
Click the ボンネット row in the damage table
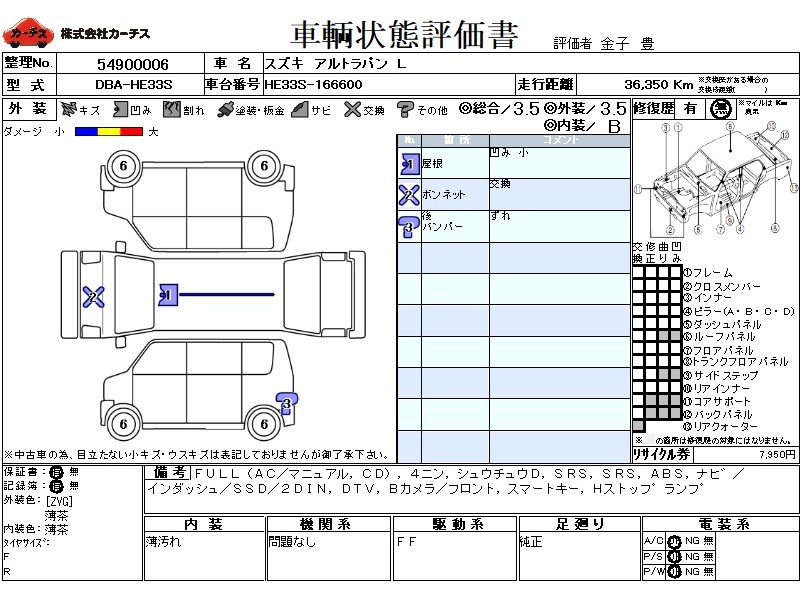coord(514,194)
